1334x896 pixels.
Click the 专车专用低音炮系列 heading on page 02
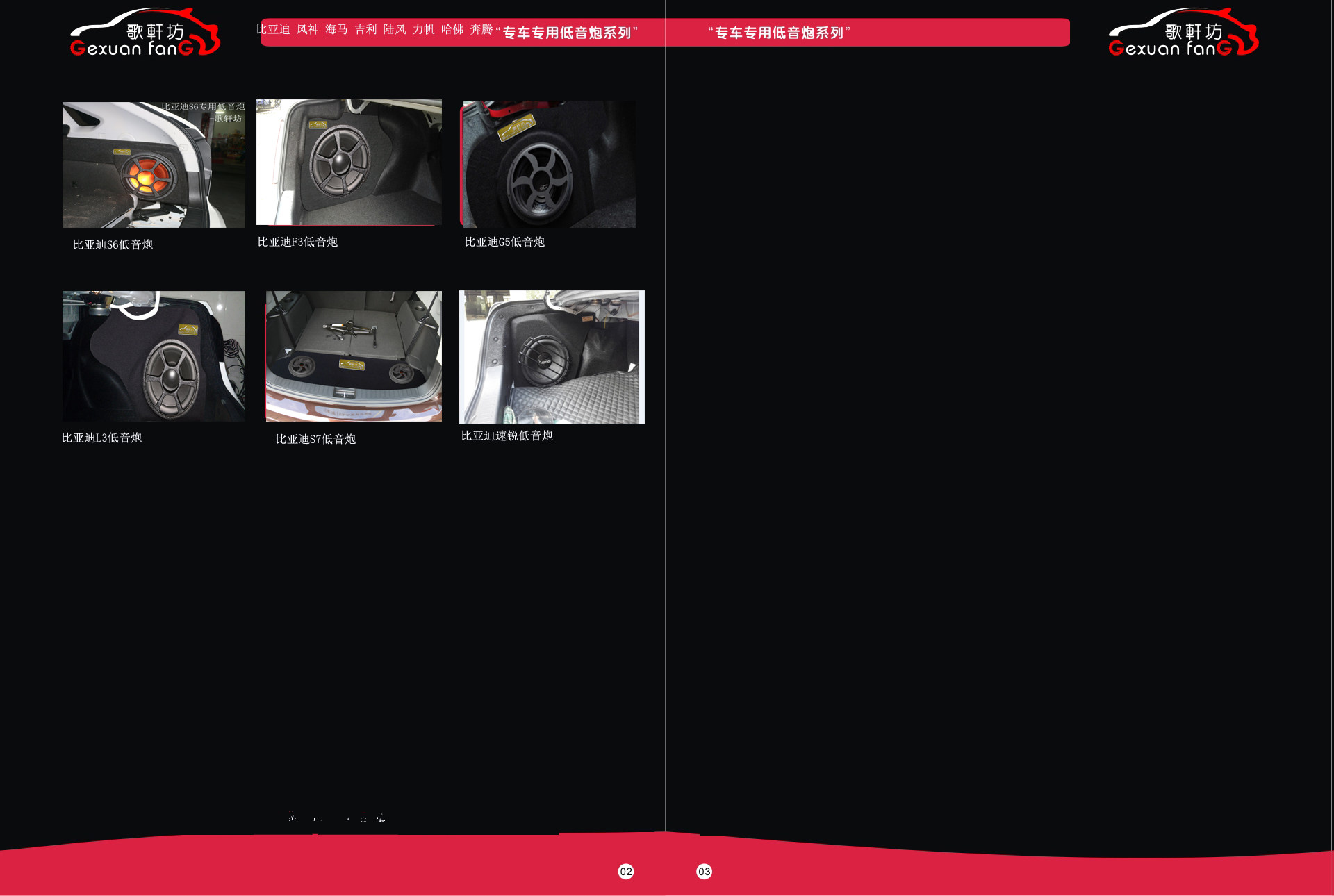point(567,33)
